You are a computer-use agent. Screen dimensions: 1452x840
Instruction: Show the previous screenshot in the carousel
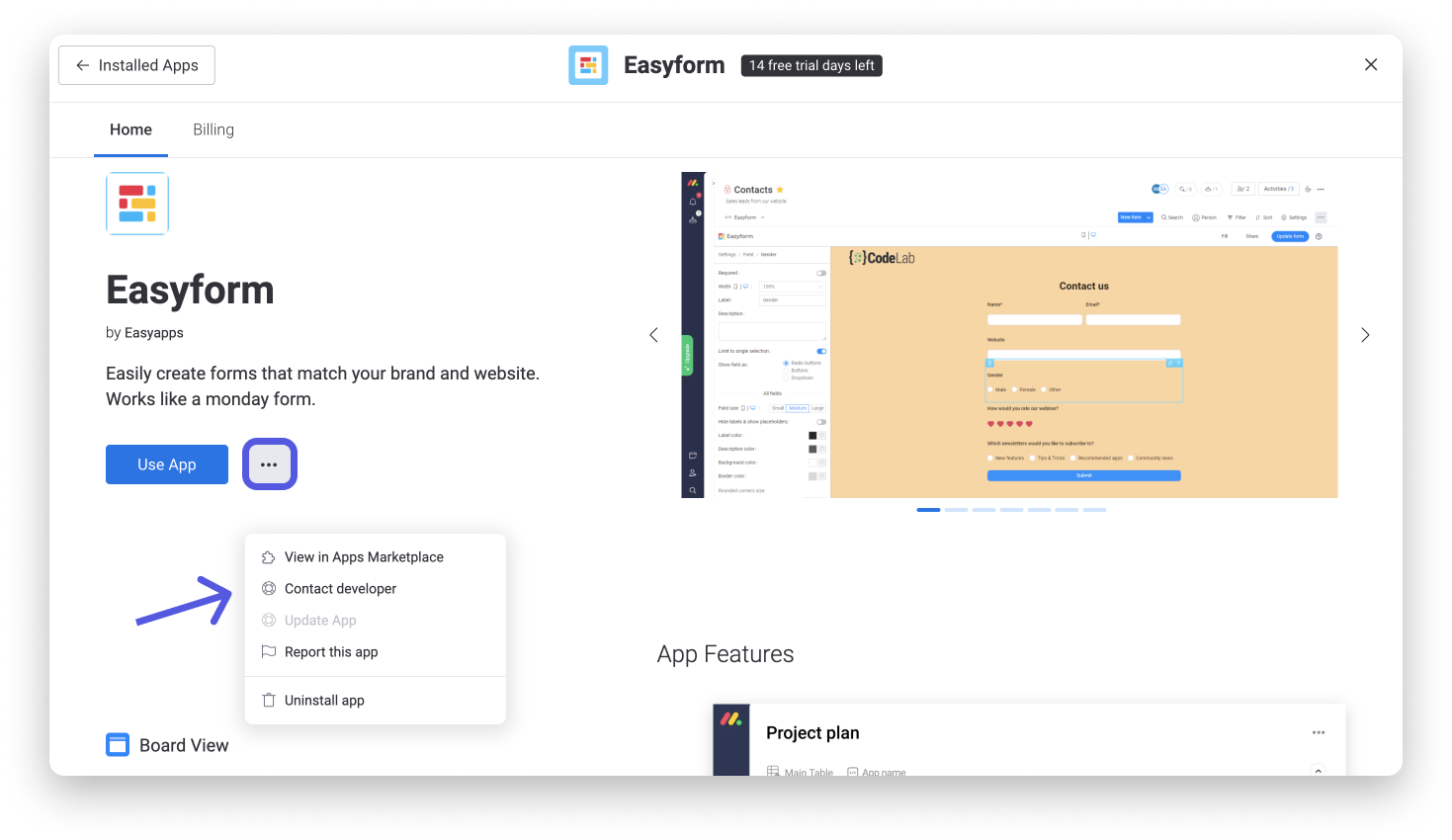click(653, 335)
